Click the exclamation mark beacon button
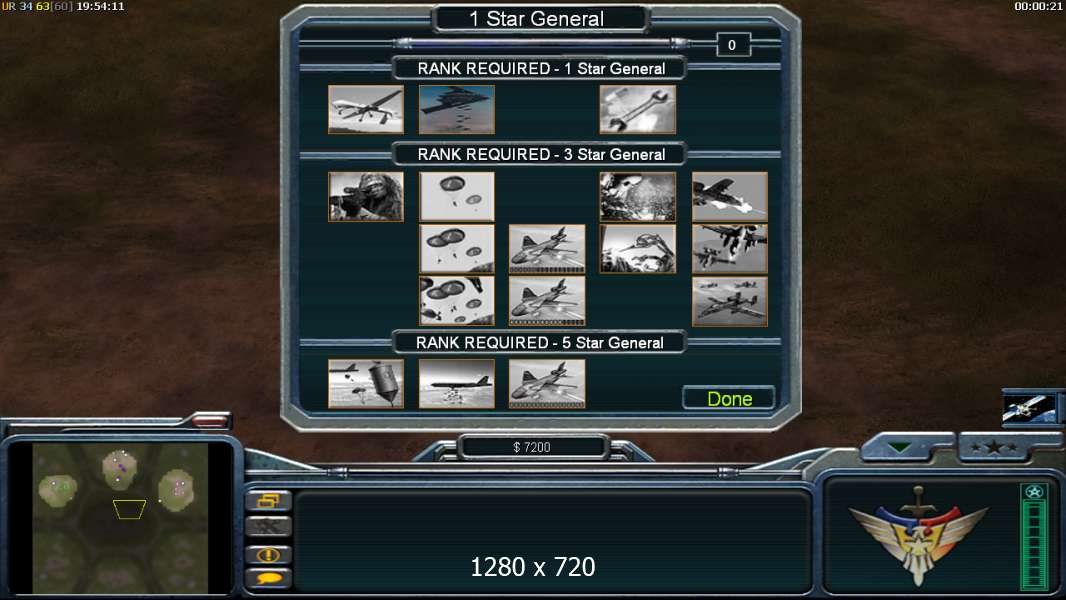 pyautogui.click(x=269, y=555)
